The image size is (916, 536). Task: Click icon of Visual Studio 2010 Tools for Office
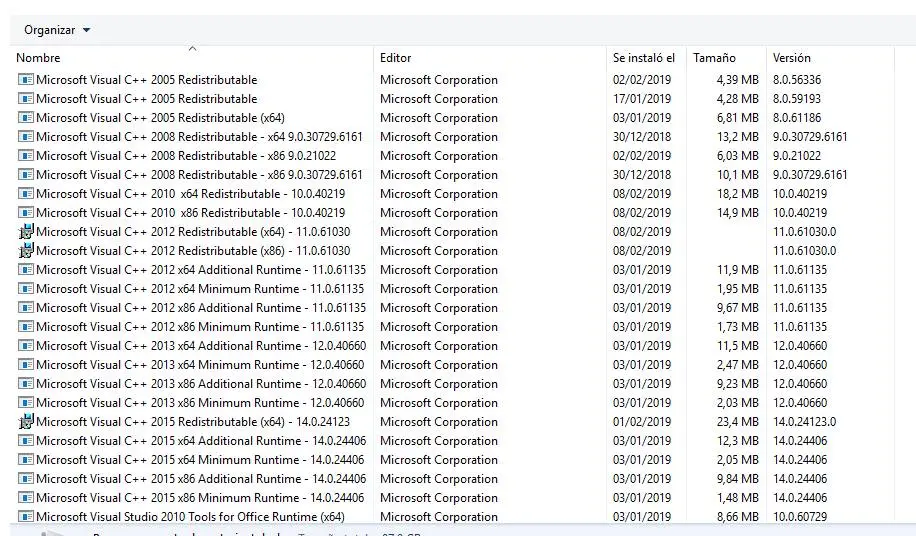(x=26, y=517)
